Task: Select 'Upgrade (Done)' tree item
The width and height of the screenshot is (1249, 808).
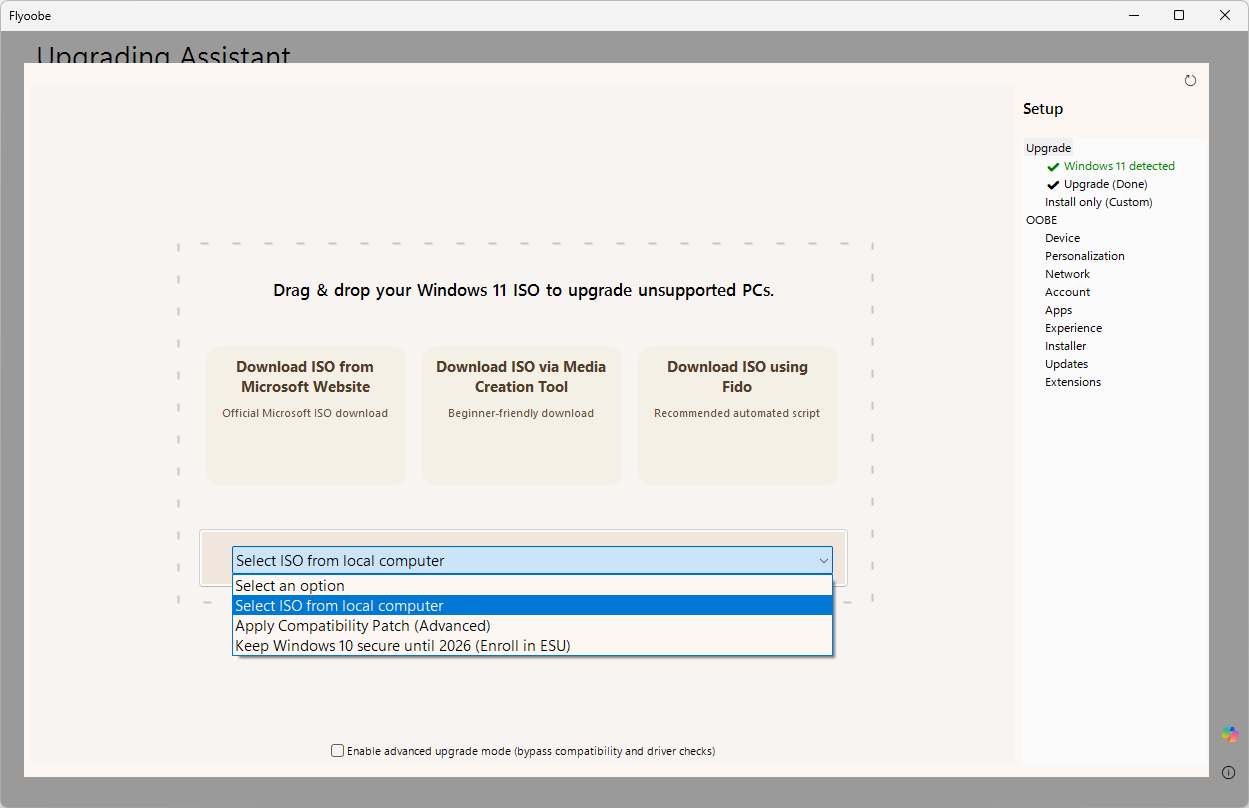Action: point(1105,184)
